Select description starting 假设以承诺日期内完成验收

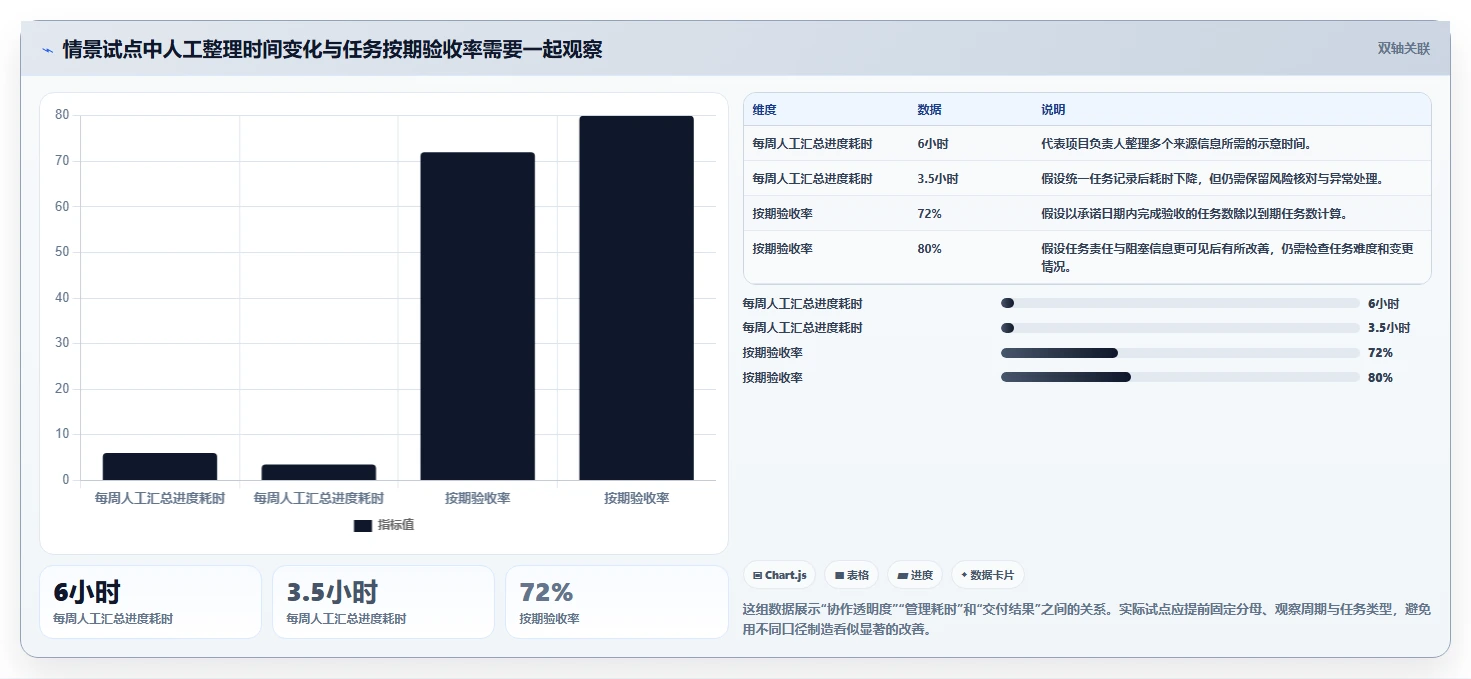1194,214
